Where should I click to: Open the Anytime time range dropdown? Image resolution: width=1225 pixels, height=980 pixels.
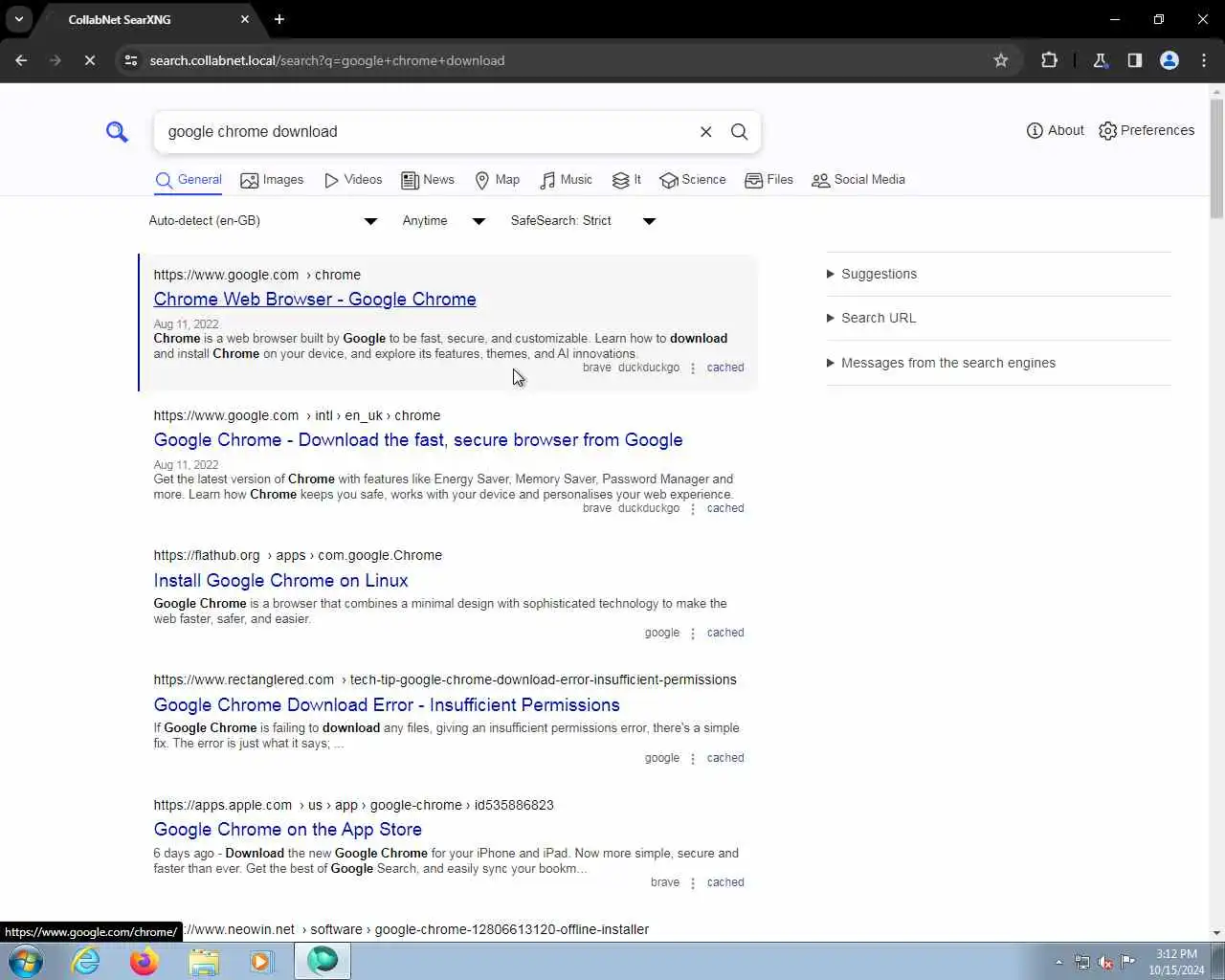[444, 221]
